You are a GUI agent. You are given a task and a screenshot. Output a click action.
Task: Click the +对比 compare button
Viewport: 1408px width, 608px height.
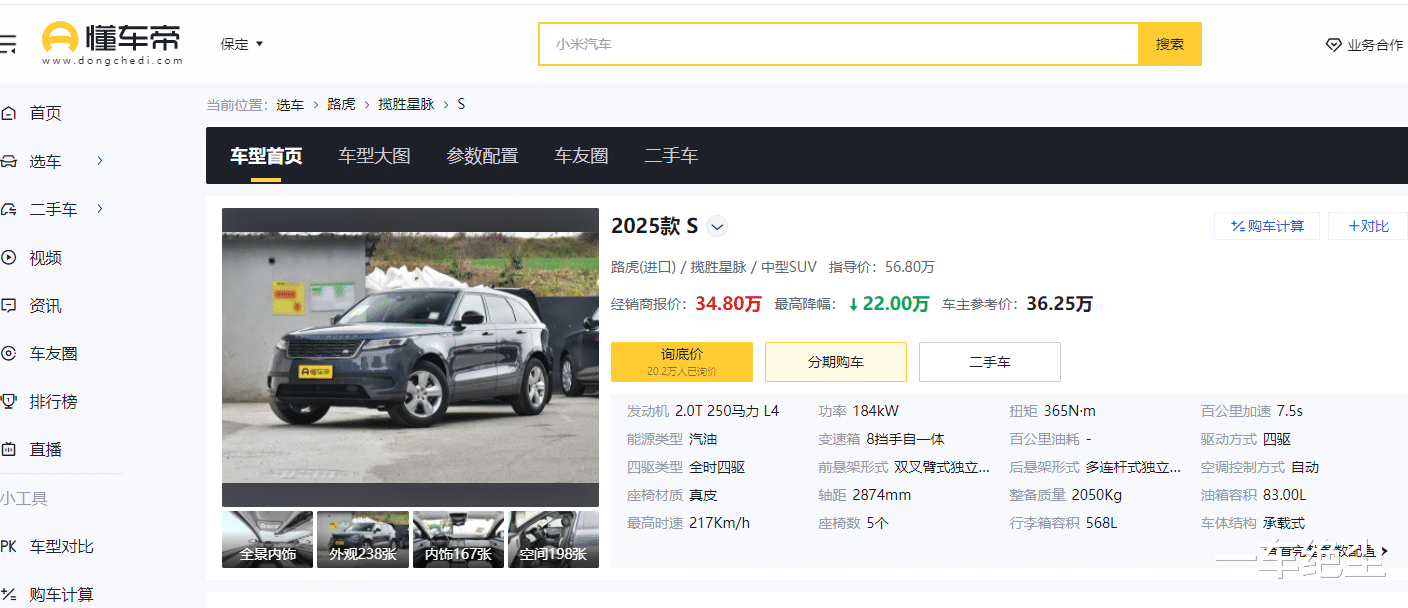click(x=1368, y=226)
